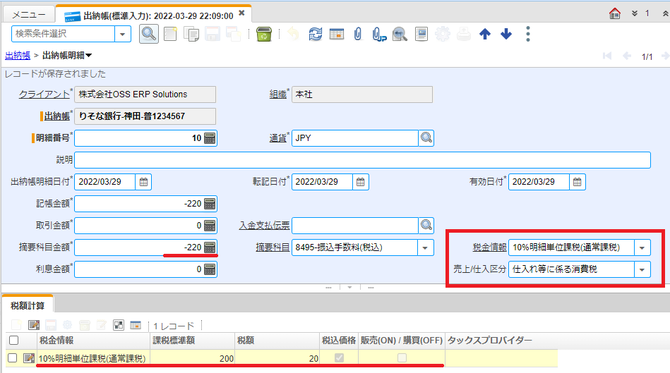Screen dimensions: 670x373
Task: Open the calculator for 記帳金額 field
Action: pyautogui.click(x=209, y=204)
